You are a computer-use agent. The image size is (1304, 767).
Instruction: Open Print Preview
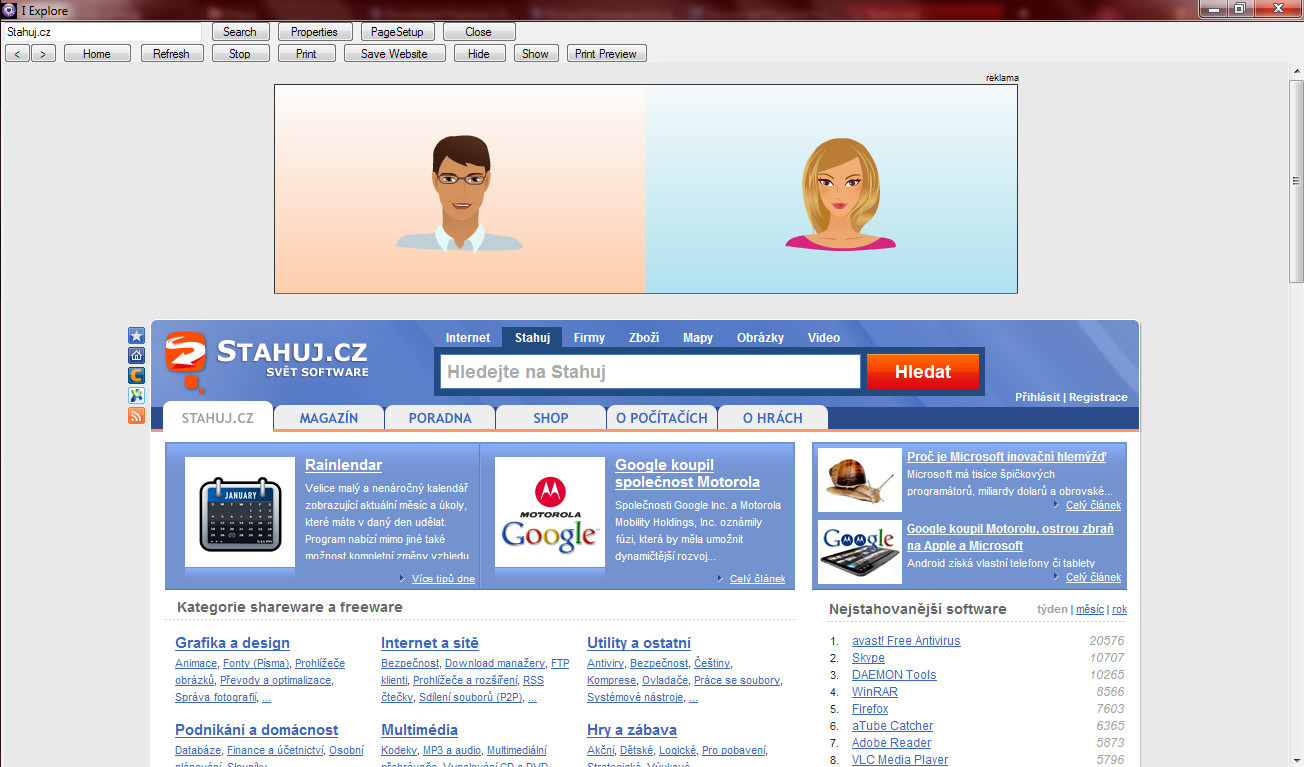606,54
